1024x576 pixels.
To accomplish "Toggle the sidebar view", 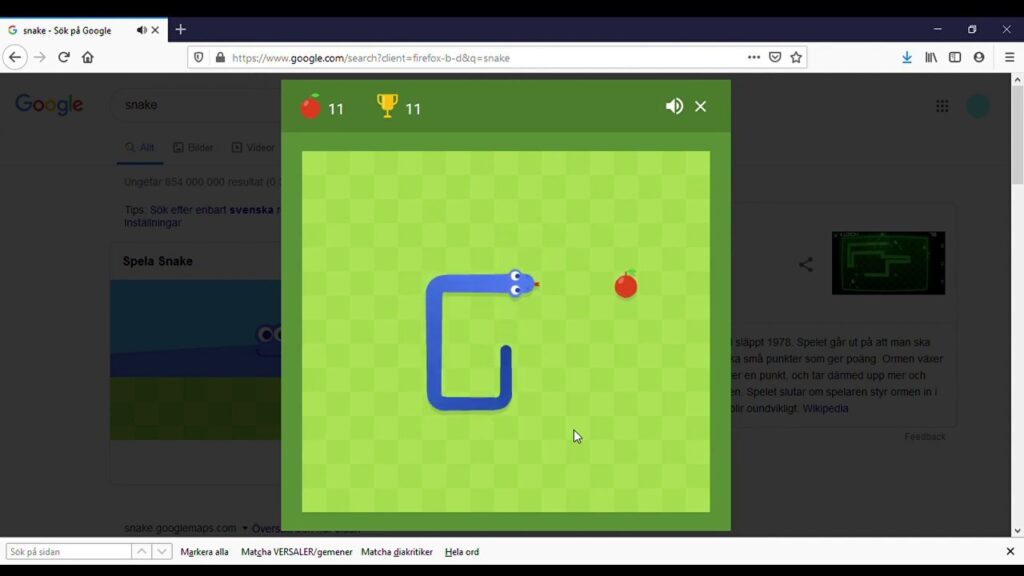I will (x=955, y=57).
